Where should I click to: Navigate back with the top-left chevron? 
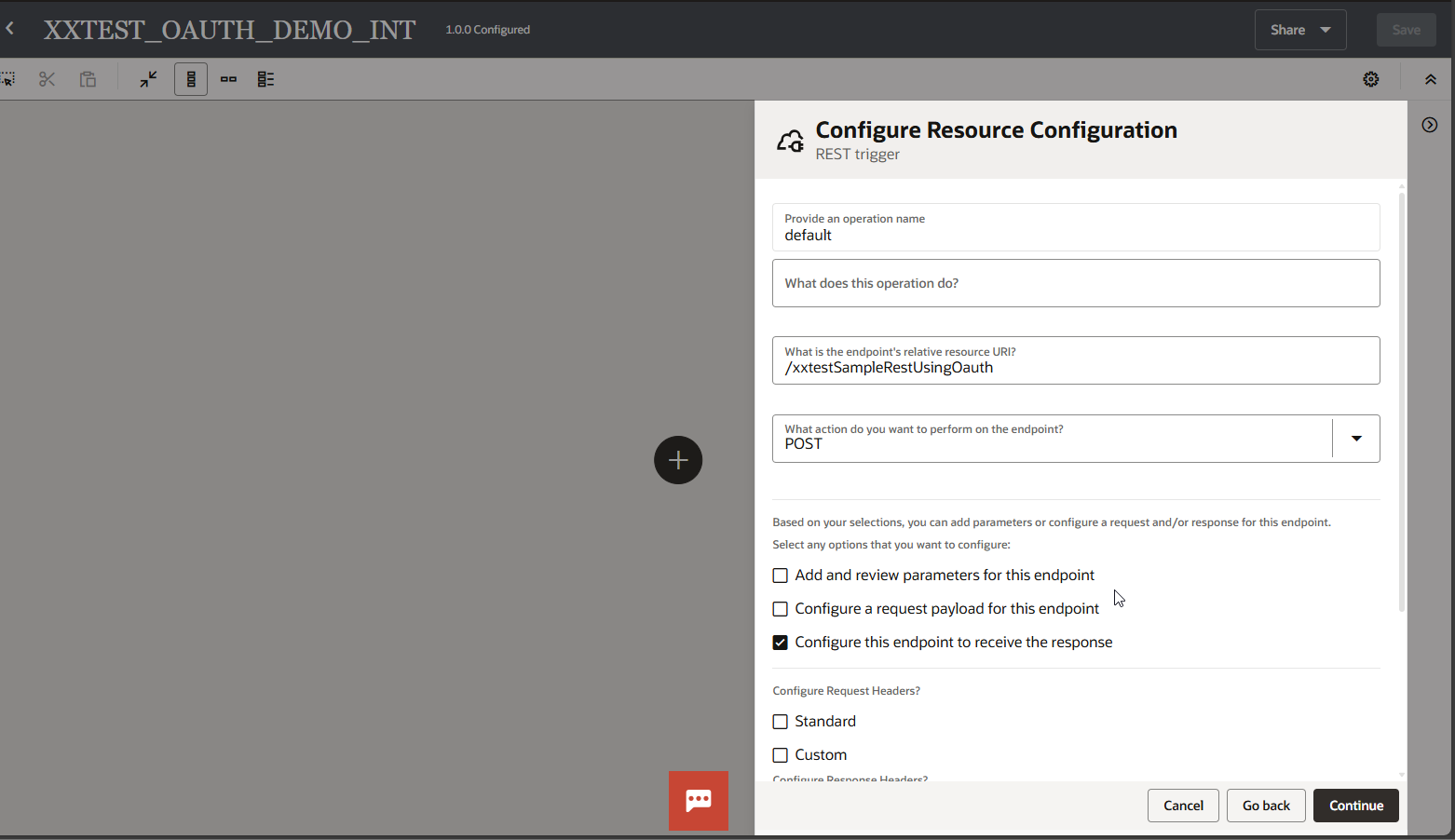coord(10,28)
